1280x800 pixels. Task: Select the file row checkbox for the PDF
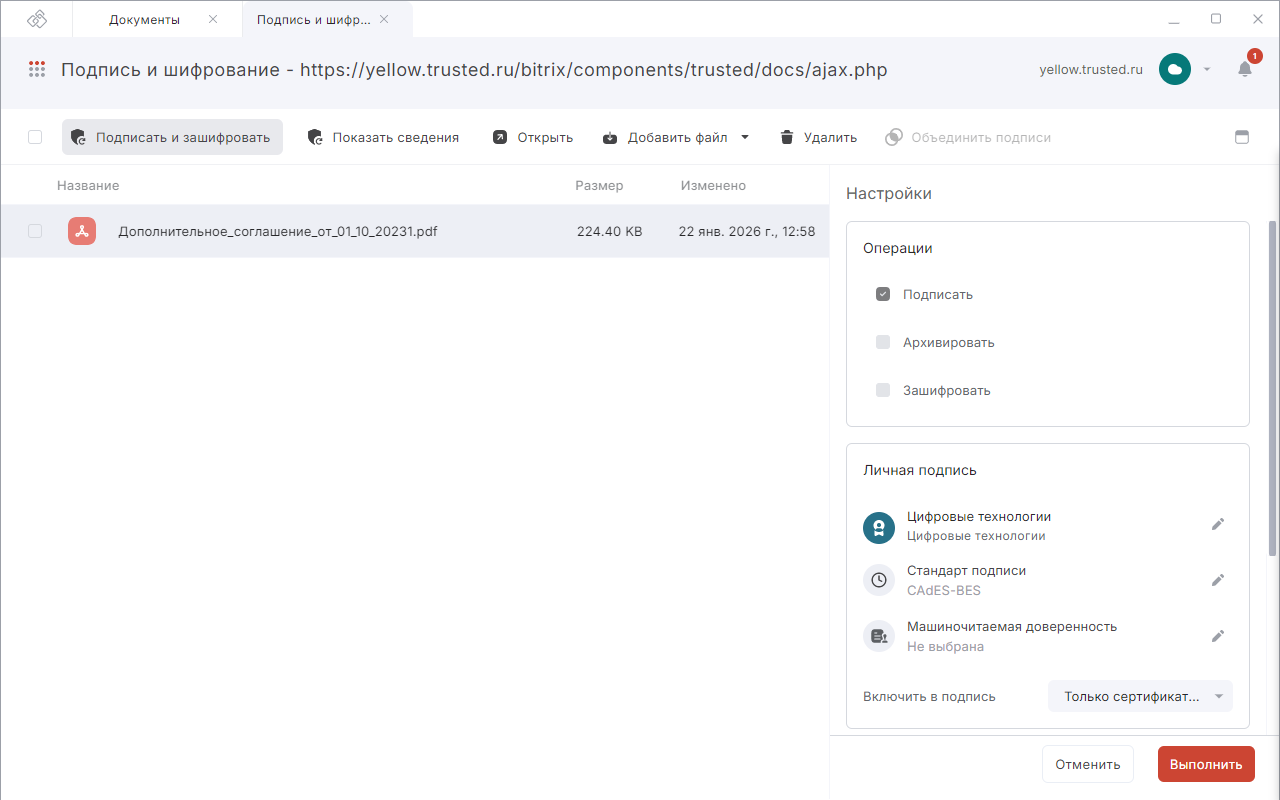pyautogui.click(x=35, y=231)
